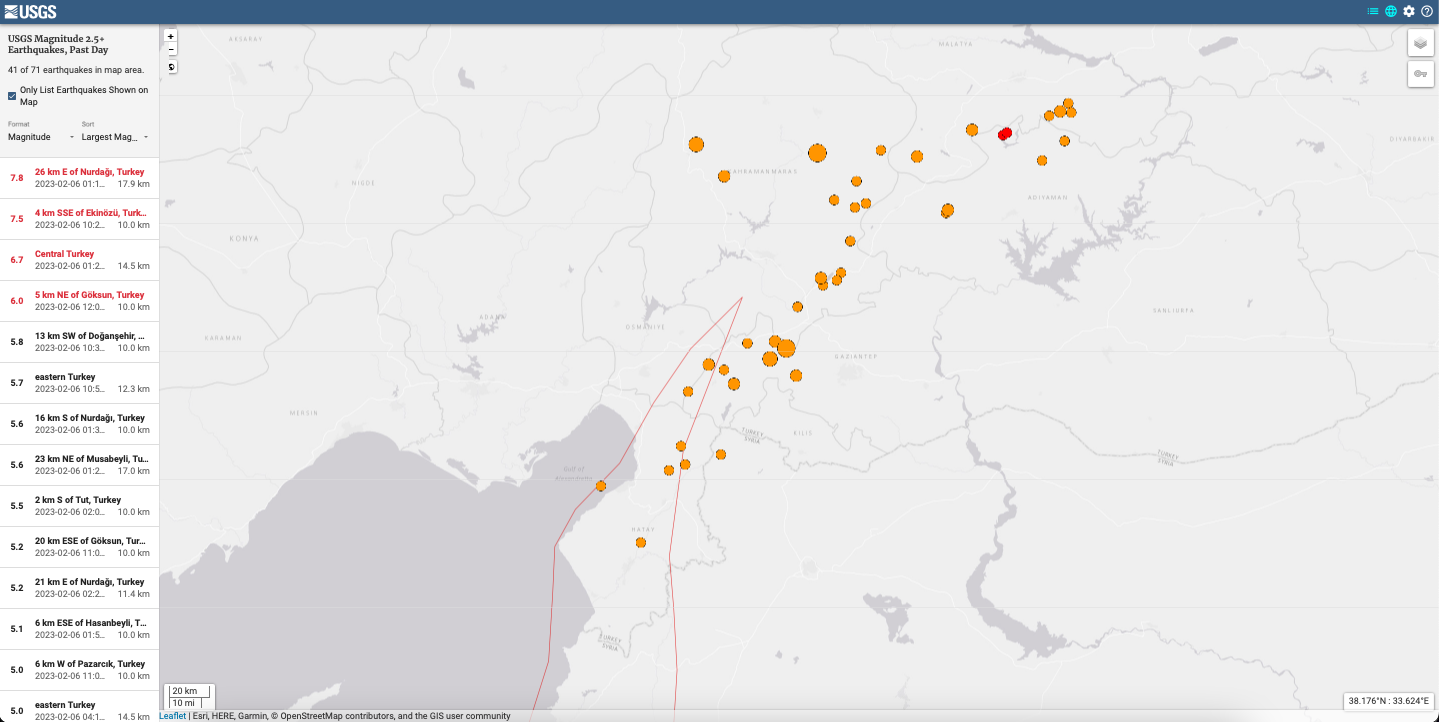Select the Central Turkey 6.7 earthquake entry

coord(80,260)
